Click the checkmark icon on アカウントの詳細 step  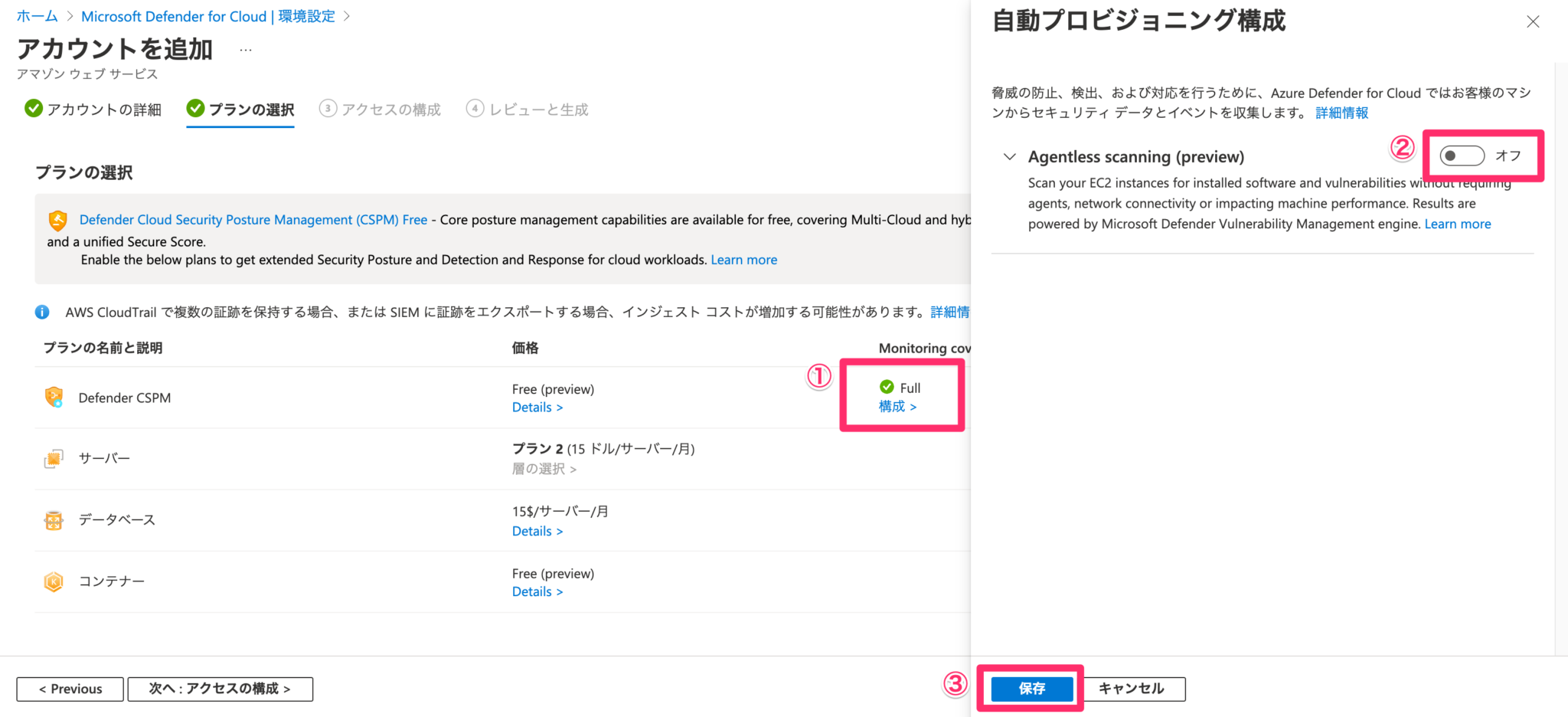click(x=34, y=109)
